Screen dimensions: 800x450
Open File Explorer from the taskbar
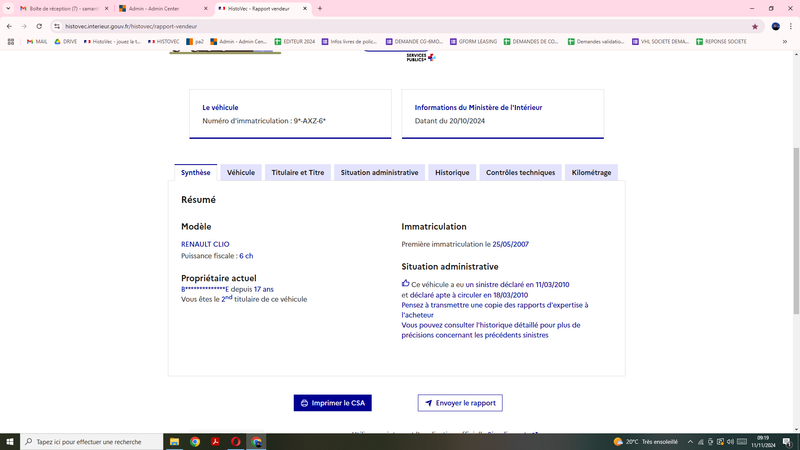(174, 442)
